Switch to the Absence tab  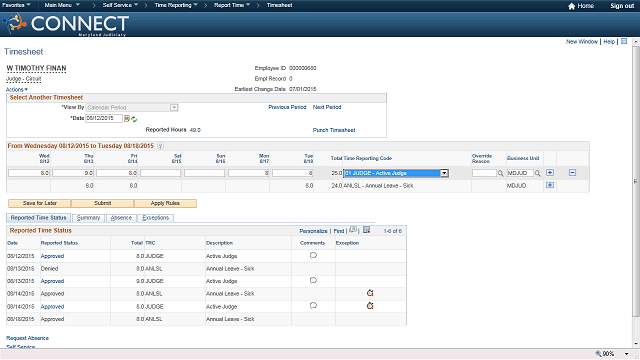click(x=121, y=218)
